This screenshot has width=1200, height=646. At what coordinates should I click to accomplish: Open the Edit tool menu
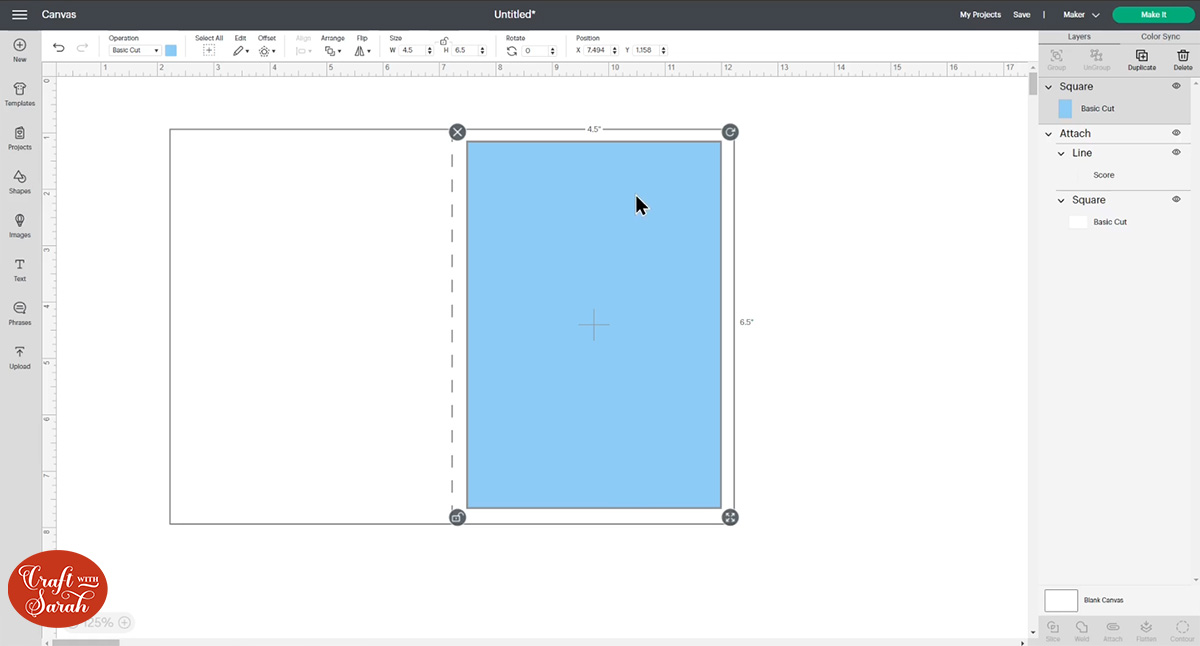tap(241, 50)
